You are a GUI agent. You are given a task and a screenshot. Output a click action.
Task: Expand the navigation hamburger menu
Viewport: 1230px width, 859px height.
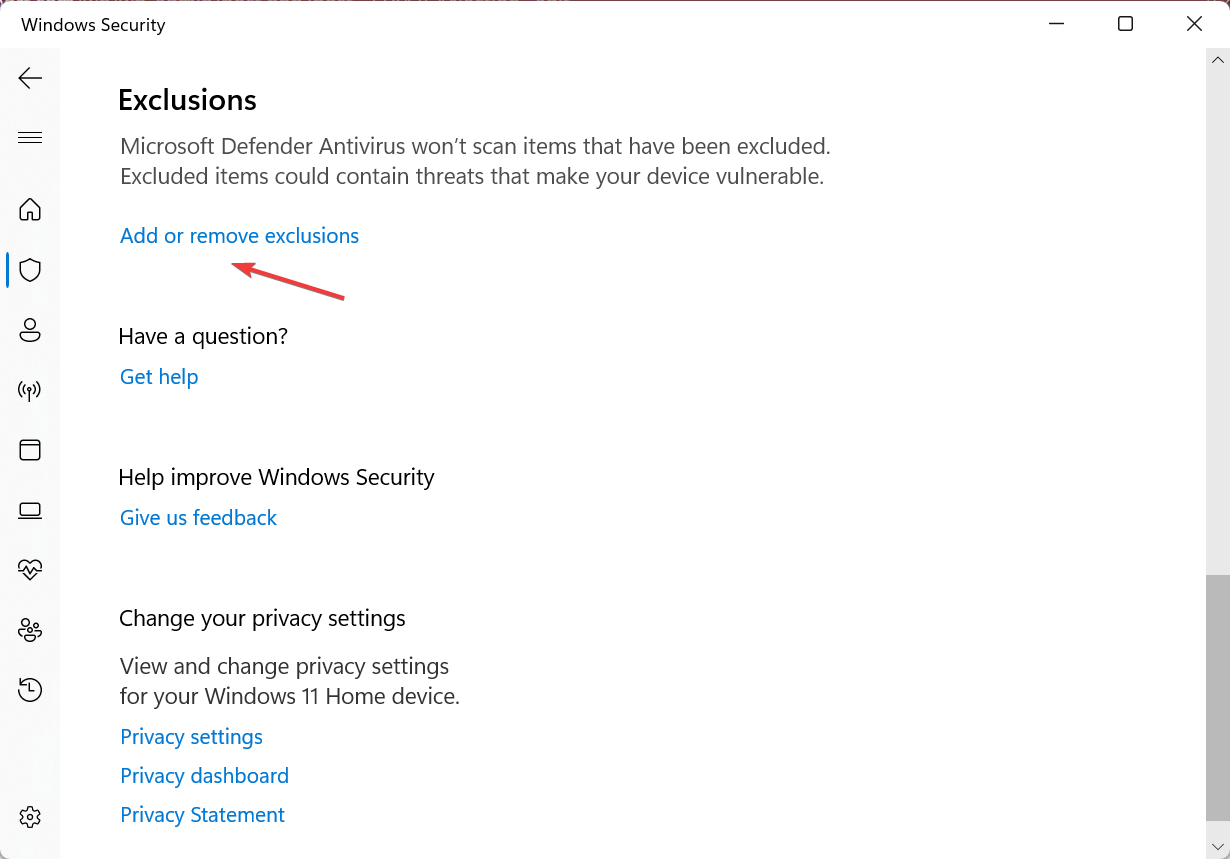[x=30, y=137]
